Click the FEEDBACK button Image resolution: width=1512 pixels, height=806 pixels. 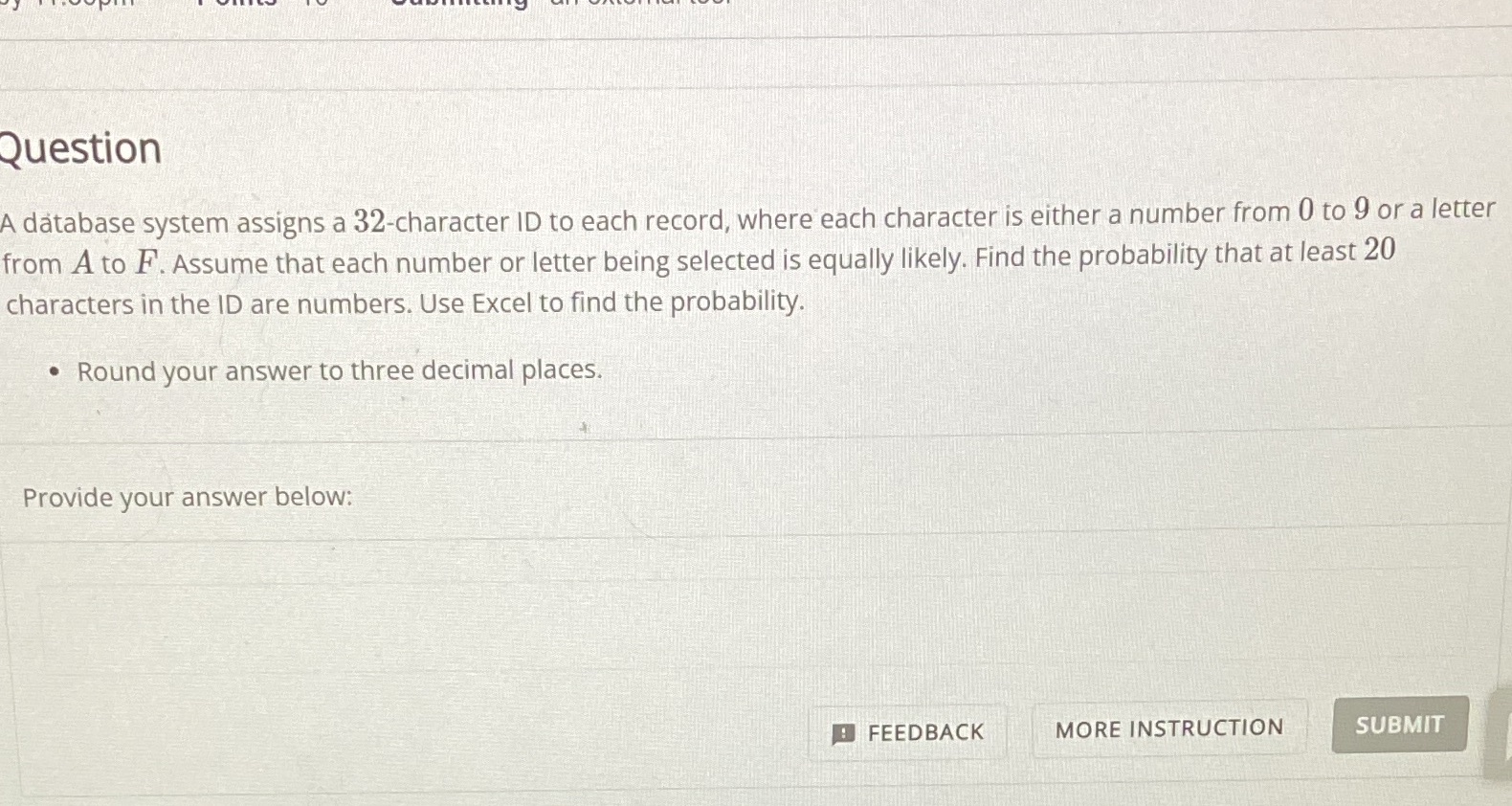tap(906, 731)
